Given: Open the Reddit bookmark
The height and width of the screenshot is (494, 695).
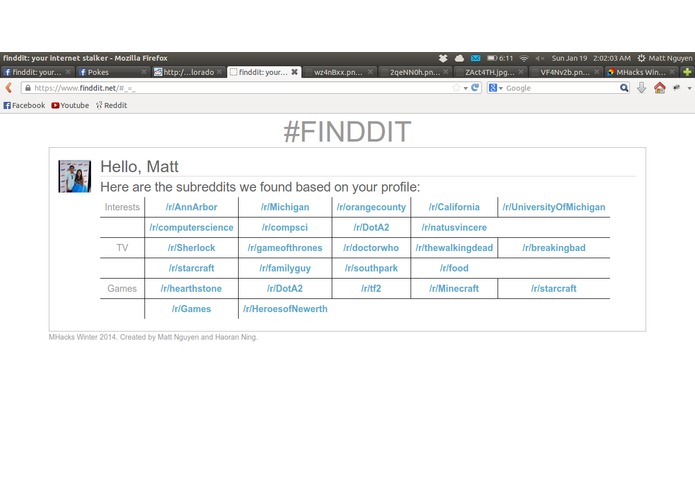Looking at the screenshot, I should [112, 105].
